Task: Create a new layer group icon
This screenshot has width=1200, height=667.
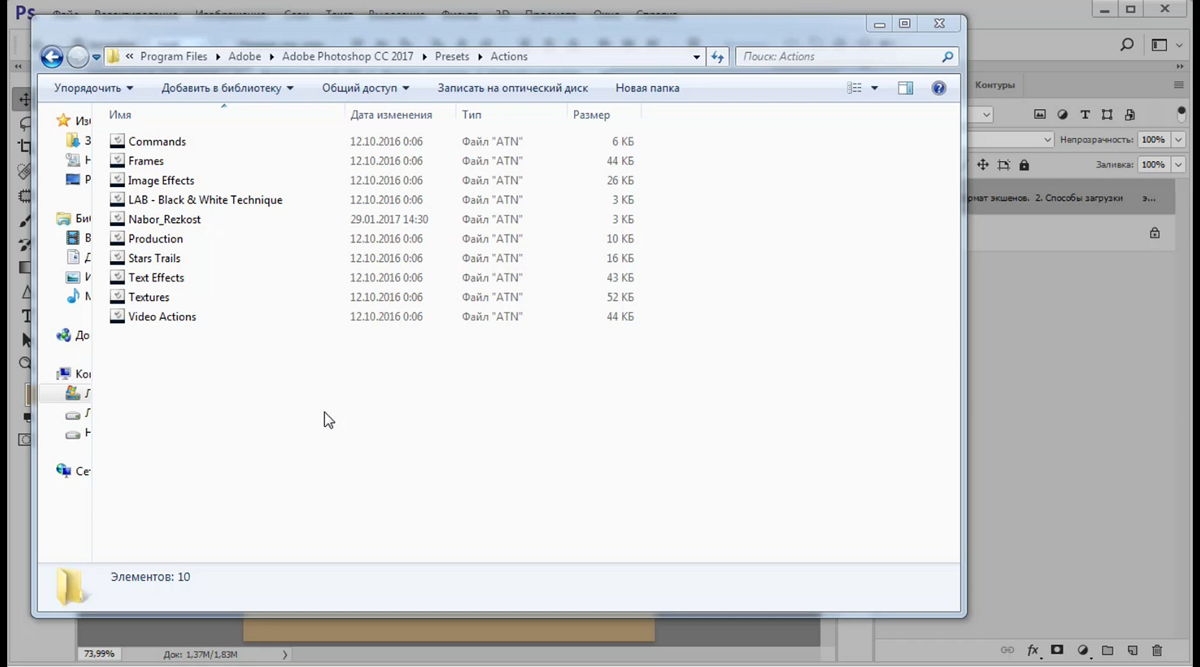Action: [1107, 650]
